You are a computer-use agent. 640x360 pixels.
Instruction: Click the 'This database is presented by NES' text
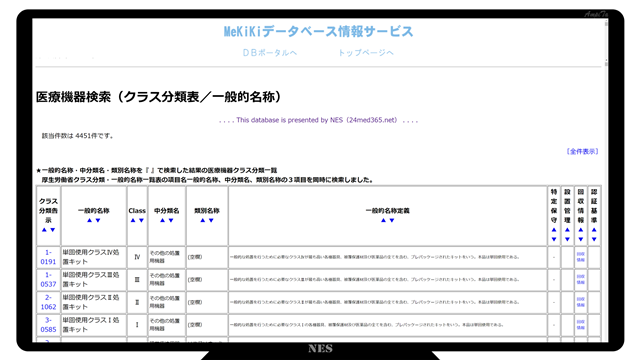tap(318, 120)
